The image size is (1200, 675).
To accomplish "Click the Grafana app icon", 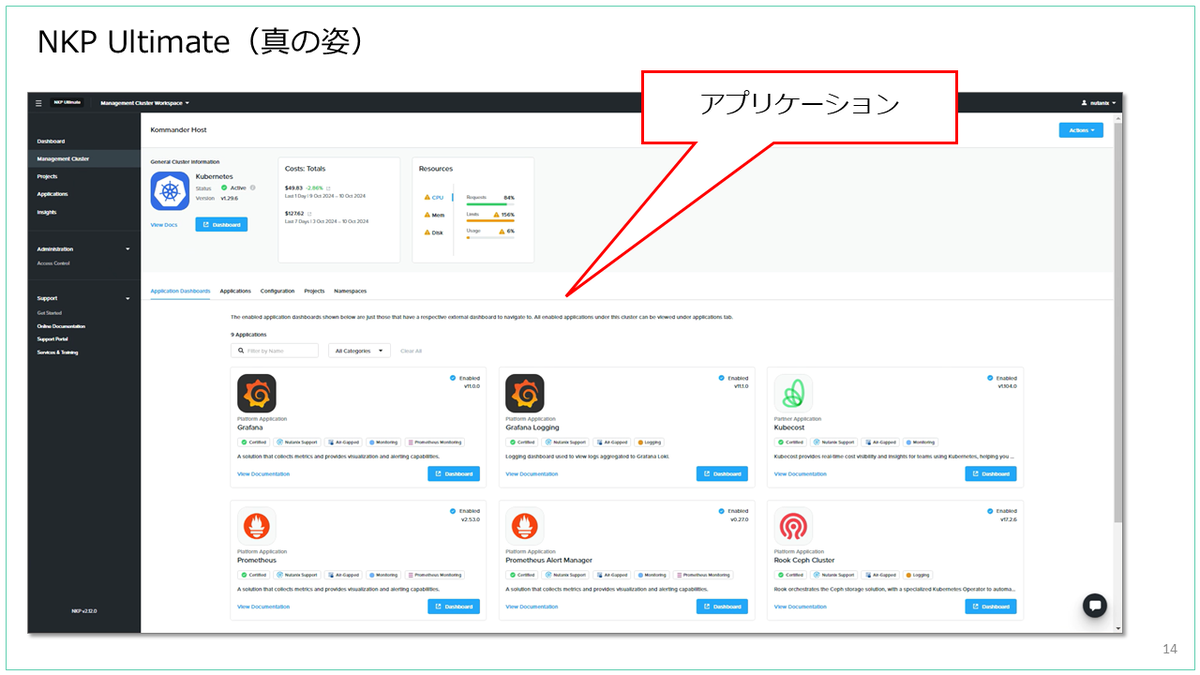I will (257, 393).
